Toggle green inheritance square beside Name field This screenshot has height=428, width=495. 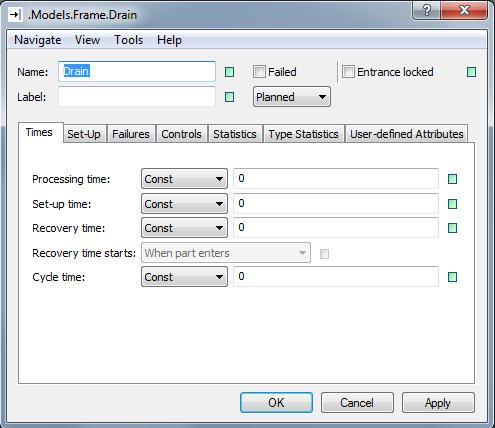click(229, 72)
